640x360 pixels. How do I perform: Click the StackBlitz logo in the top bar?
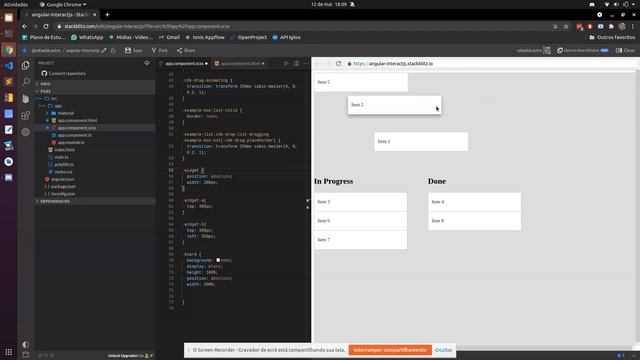(24, 50)
